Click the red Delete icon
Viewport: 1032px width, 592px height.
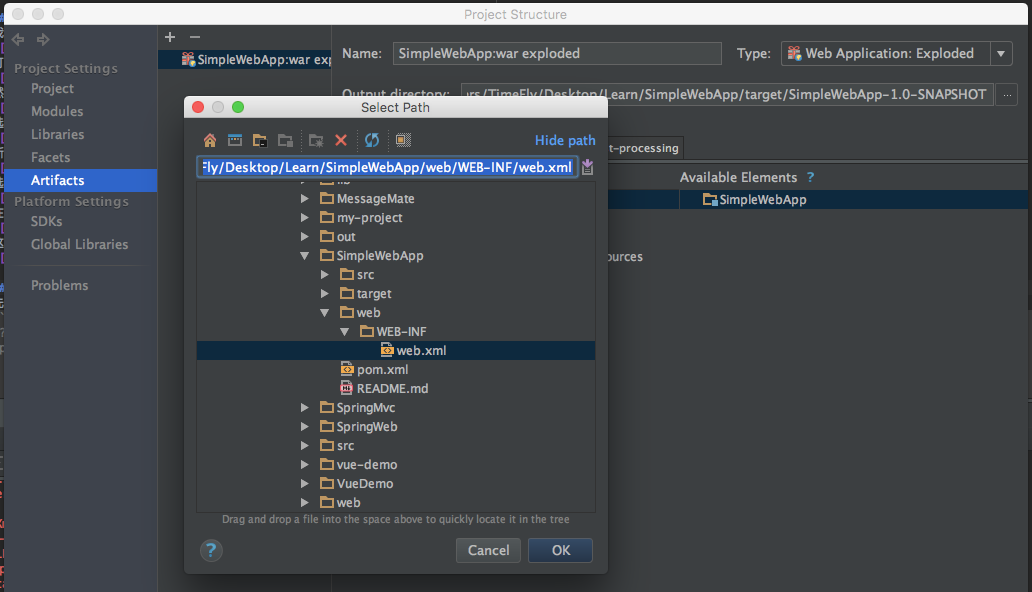pyautogui.click(x=341, y=140)
